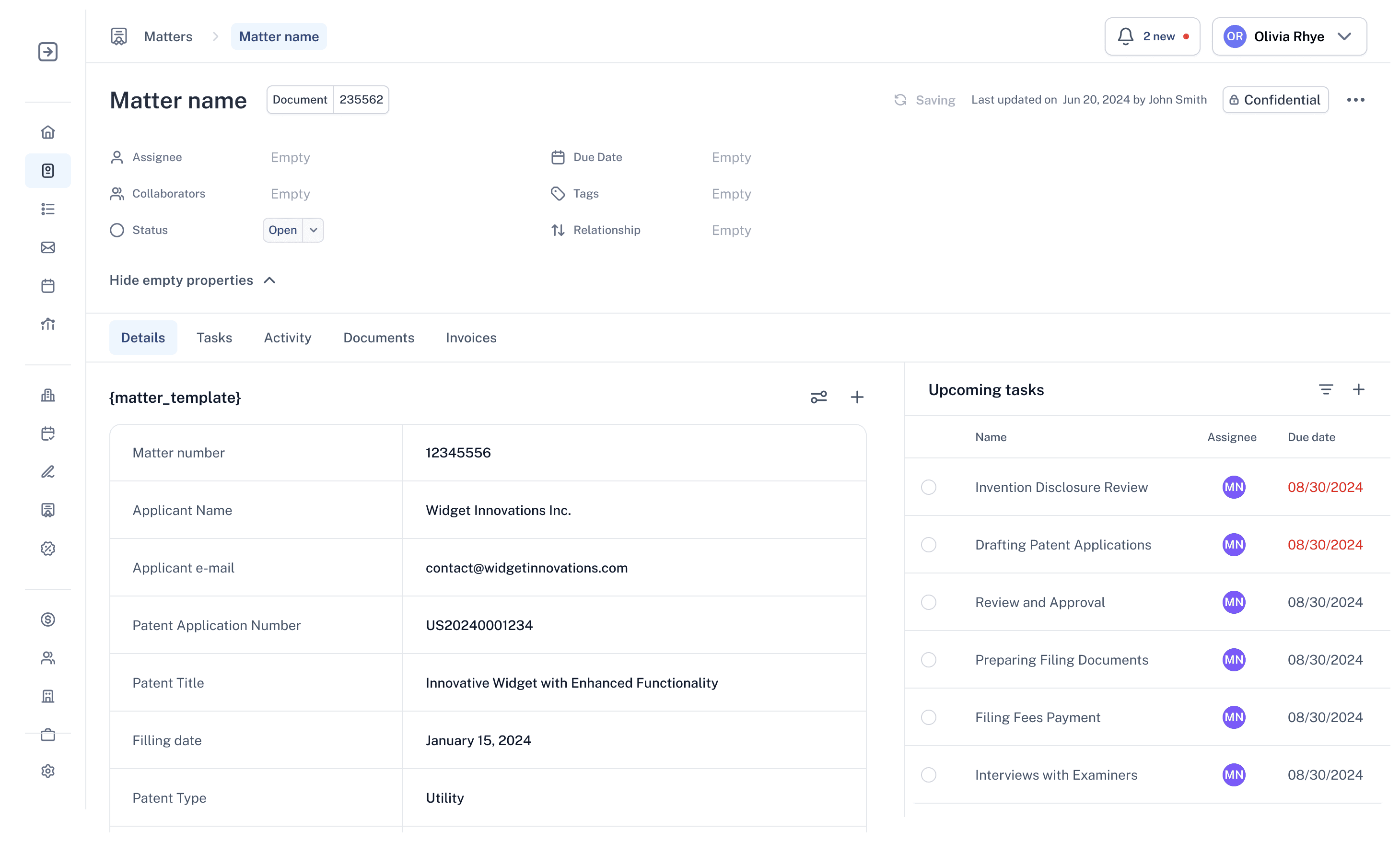
Task: Click the Open status button
Action: point(282,230)
